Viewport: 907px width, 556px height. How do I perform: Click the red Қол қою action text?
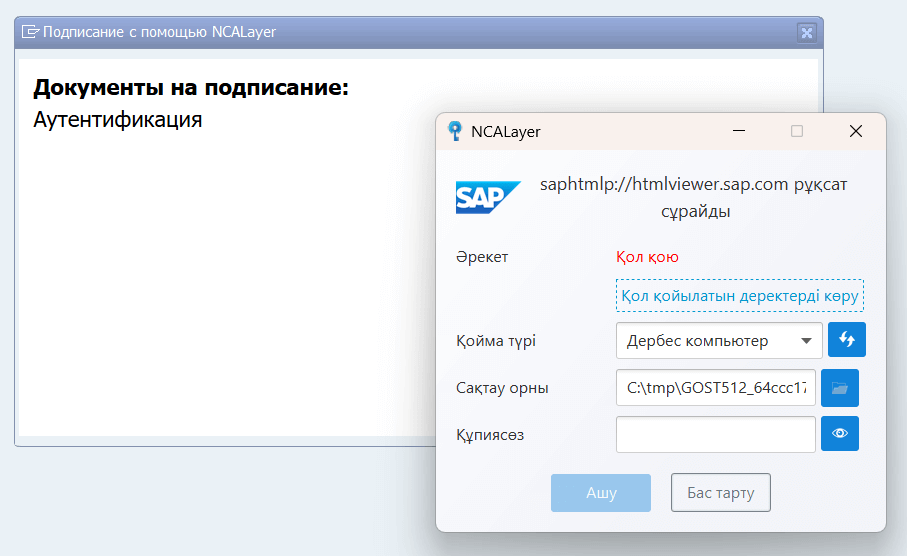pos(649,257)
